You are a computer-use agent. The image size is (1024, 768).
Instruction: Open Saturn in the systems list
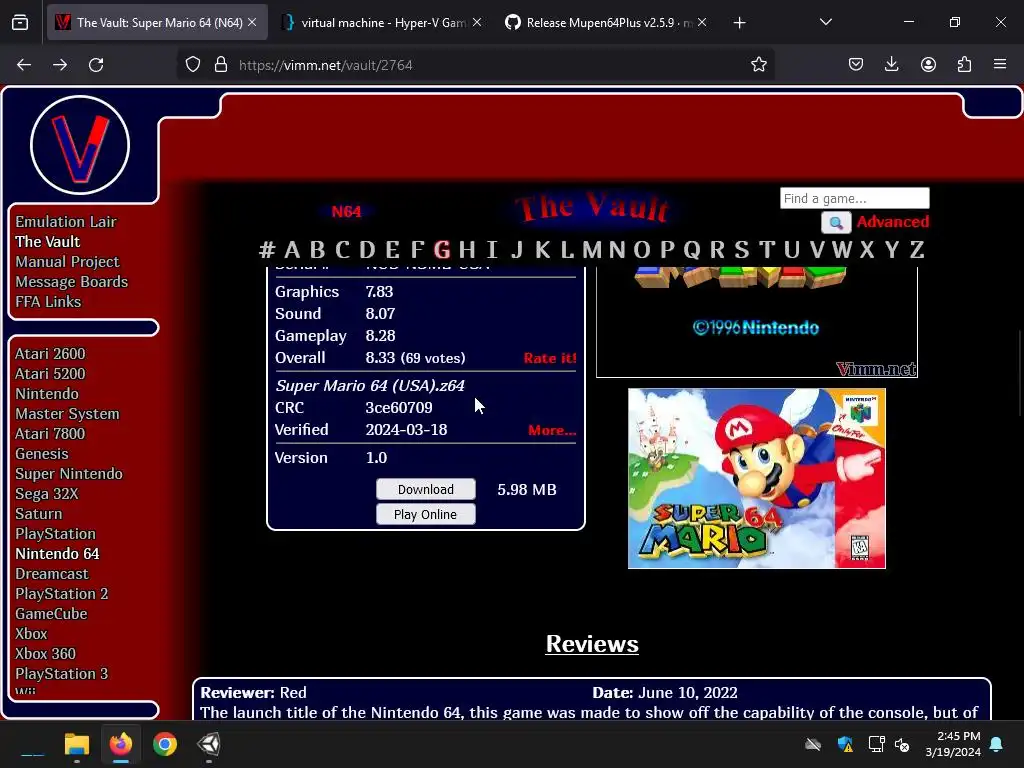(39, 514)
